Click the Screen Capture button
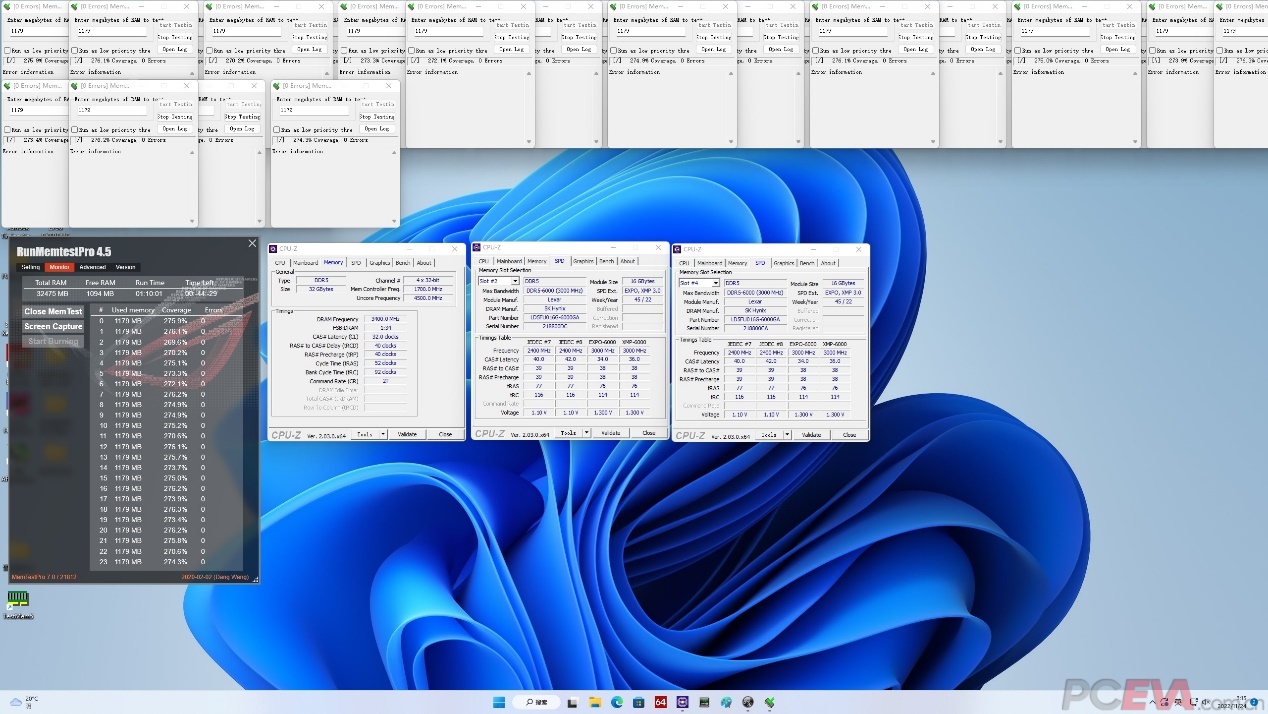 (54, 326)
